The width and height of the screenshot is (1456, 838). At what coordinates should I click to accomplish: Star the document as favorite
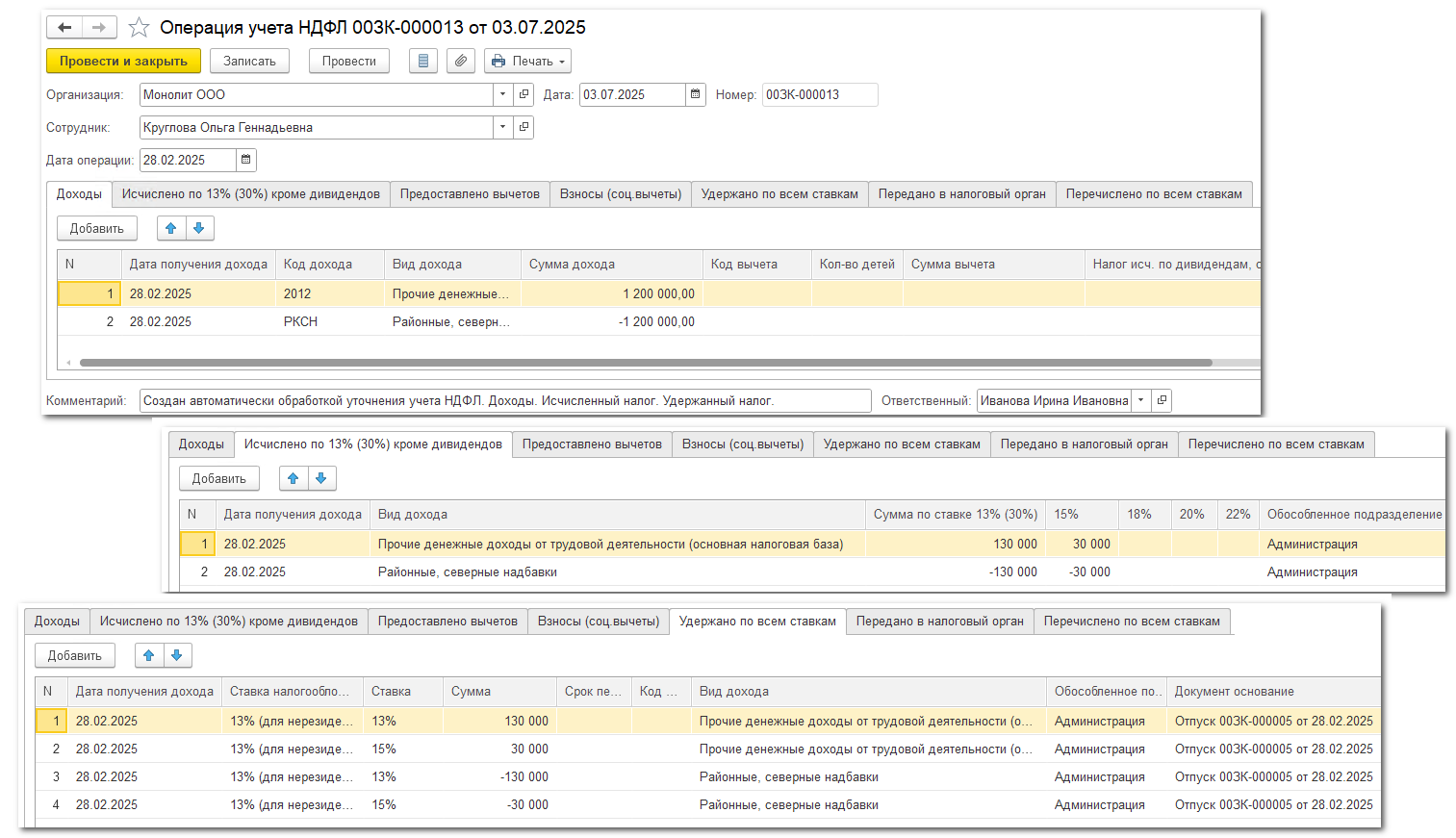point(139,28)
